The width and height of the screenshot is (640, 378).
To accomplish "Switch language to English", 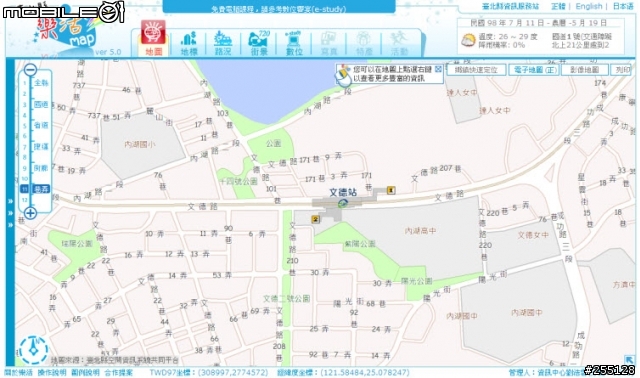I will click(x=589, y=7).
